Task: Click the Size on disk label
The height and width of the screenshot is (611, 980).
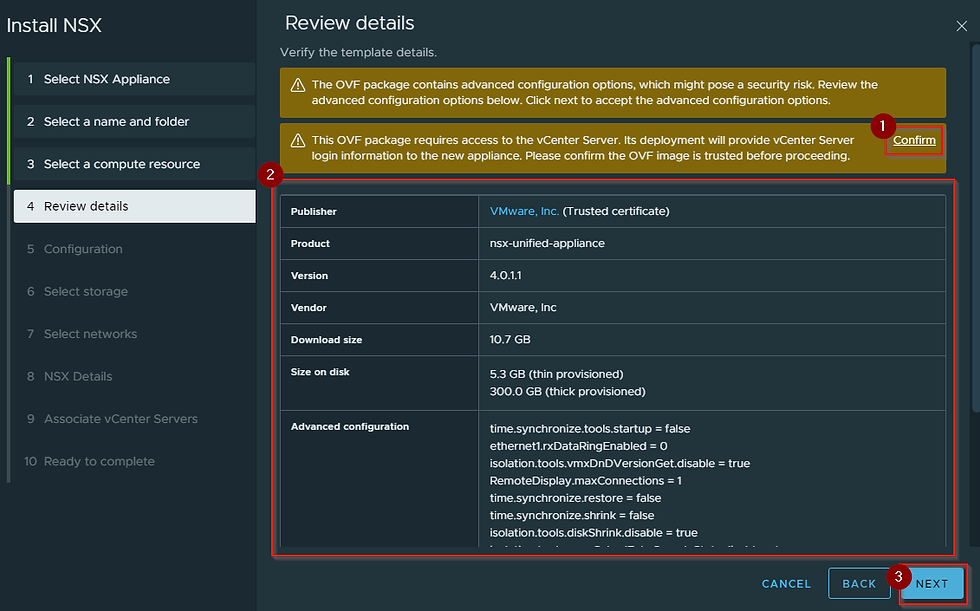Action: (320, 372)
